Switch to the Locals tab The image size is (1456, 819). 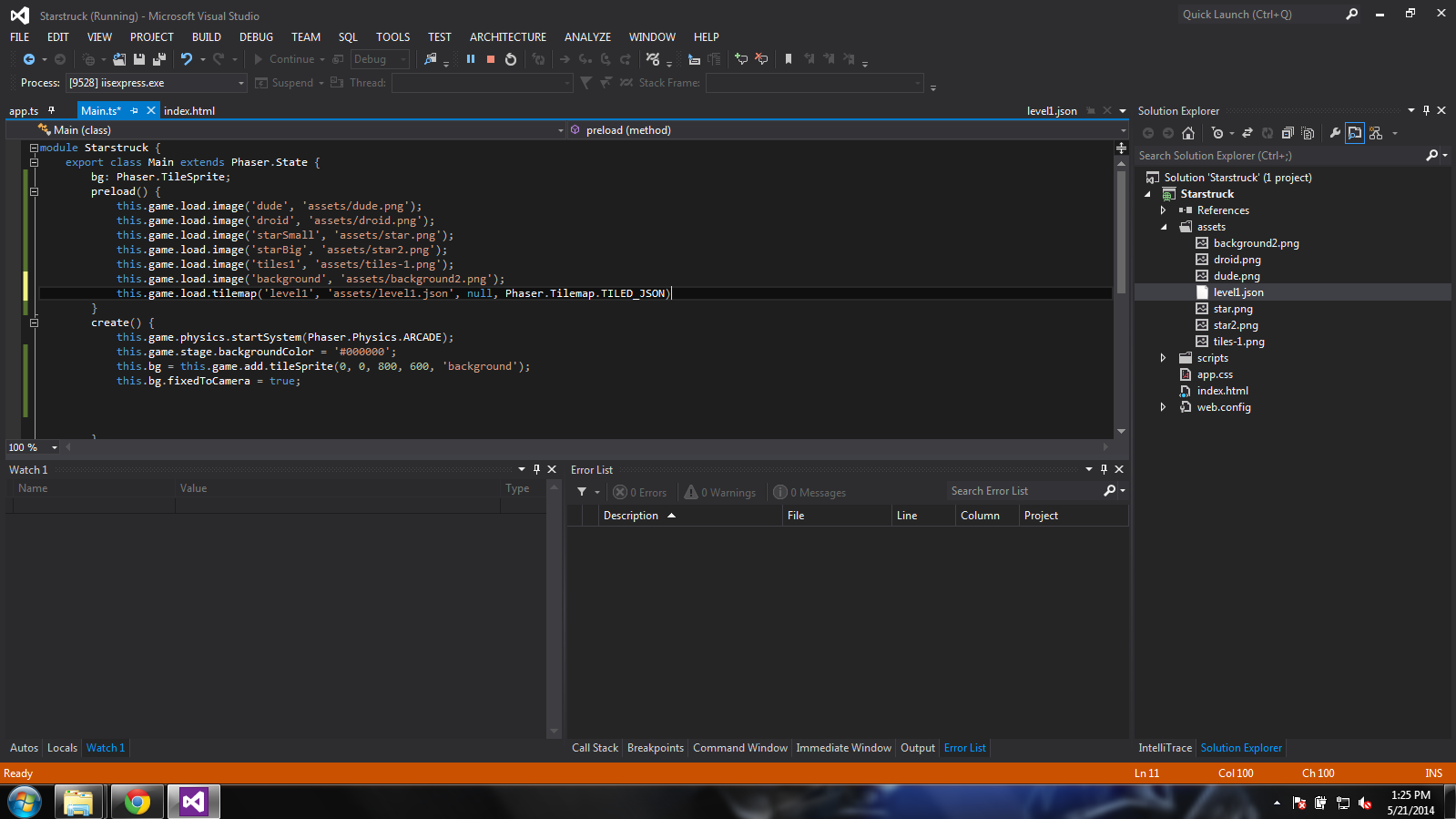click(62, 748)
